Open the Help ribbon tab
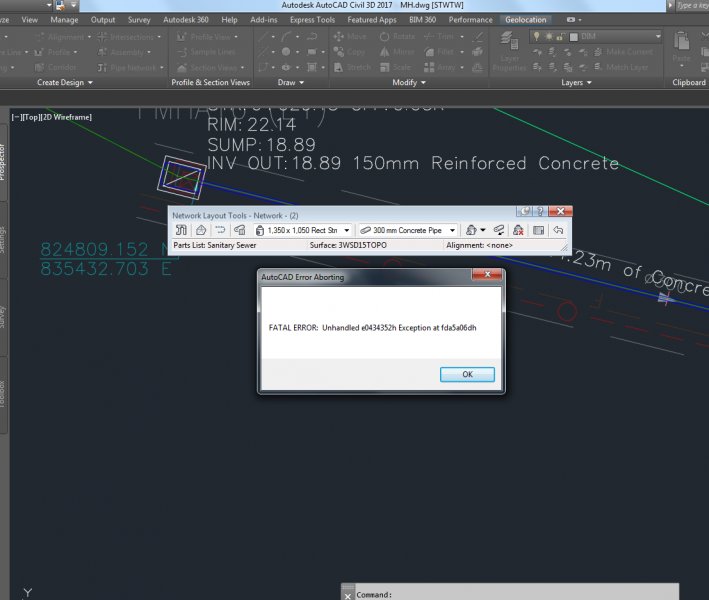709x600 pixels. (x=229, y=20)
